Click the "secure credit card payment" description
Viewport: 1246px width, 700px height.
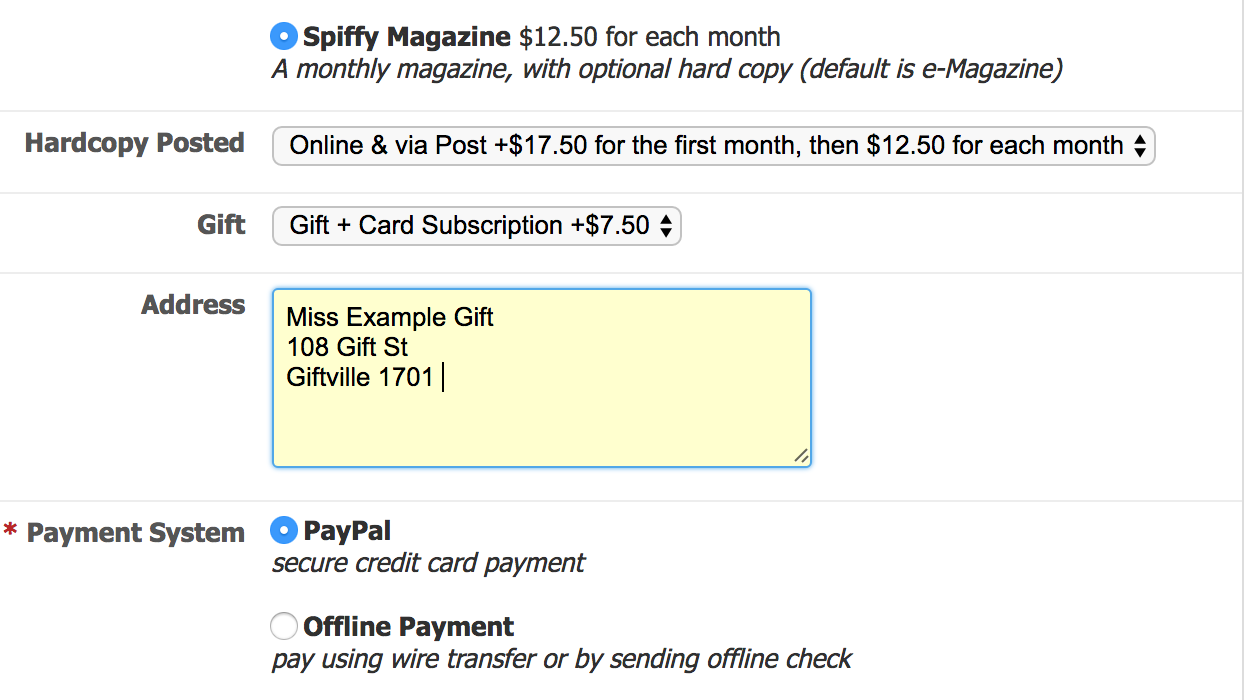pyautogui.click(x=428, y=563)
